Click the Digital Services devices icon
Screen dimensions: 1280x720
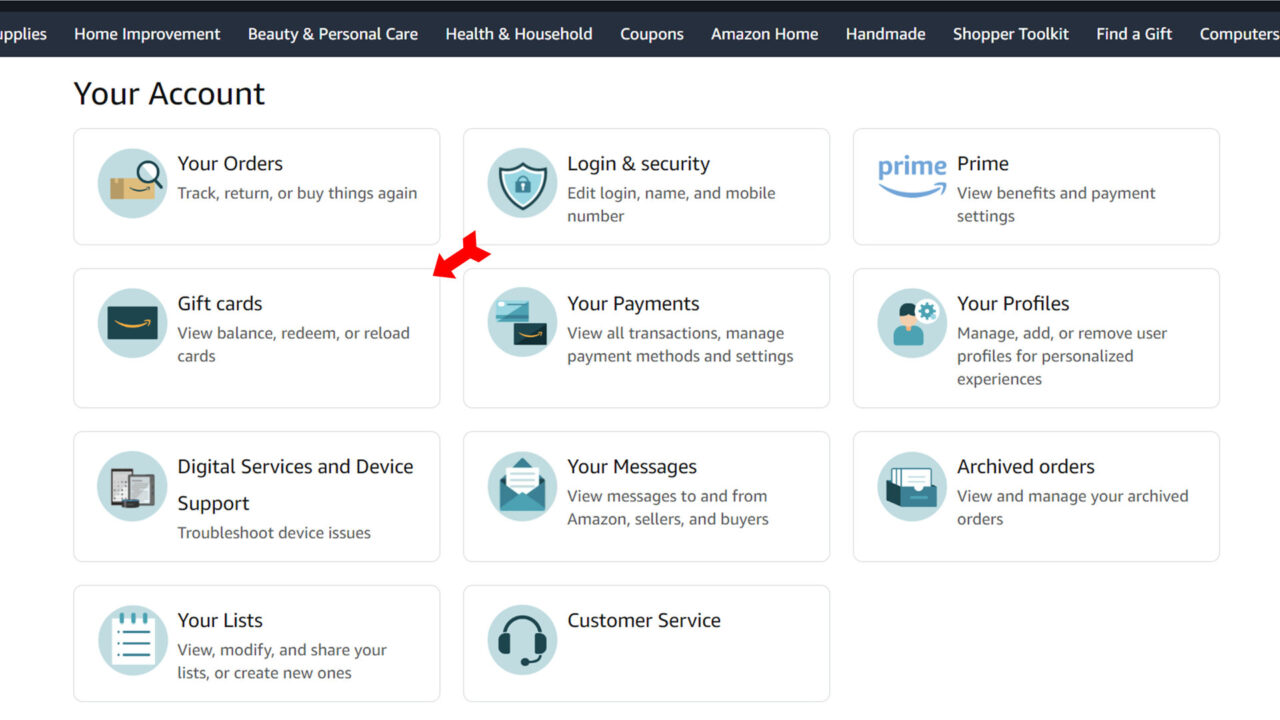131,486
